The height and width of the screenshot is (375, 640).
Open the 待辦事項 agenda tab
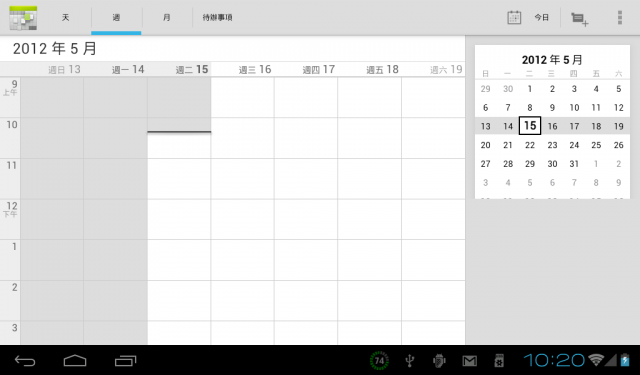coord(218,18)
